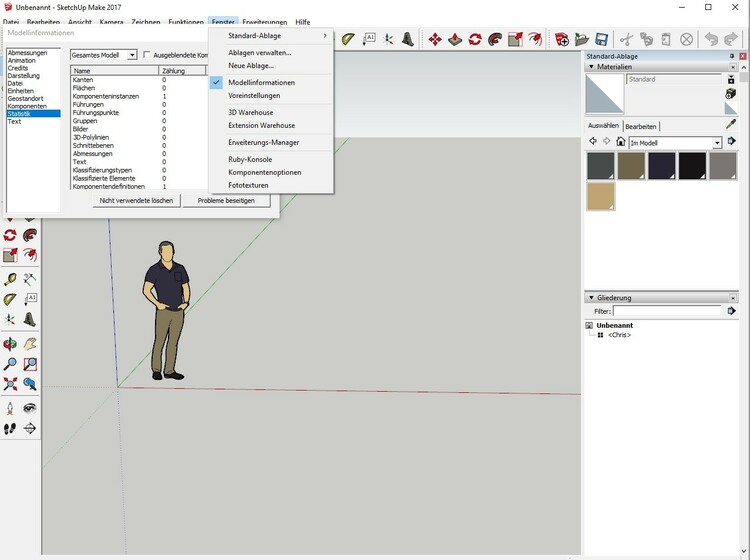Open materials Details arrow menu
This screenshot has height=560, width=750.
pyautogui.click(x=731, y=141)
